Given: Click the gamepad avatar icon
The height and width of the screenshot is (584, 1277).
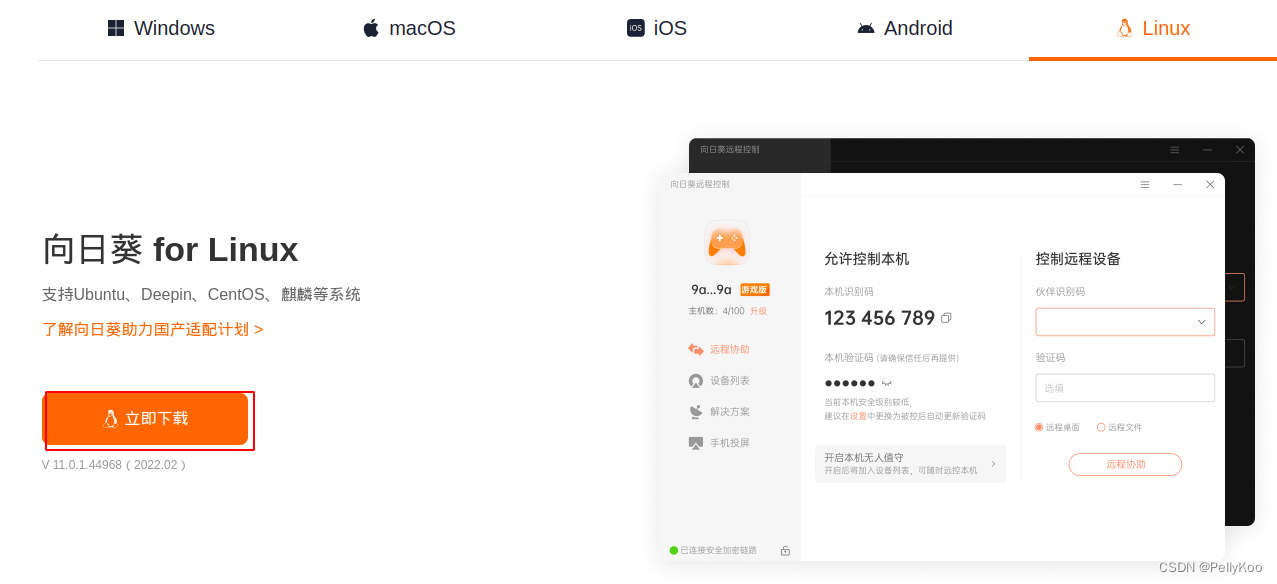Looking at the screenshot, I should 727,242.
